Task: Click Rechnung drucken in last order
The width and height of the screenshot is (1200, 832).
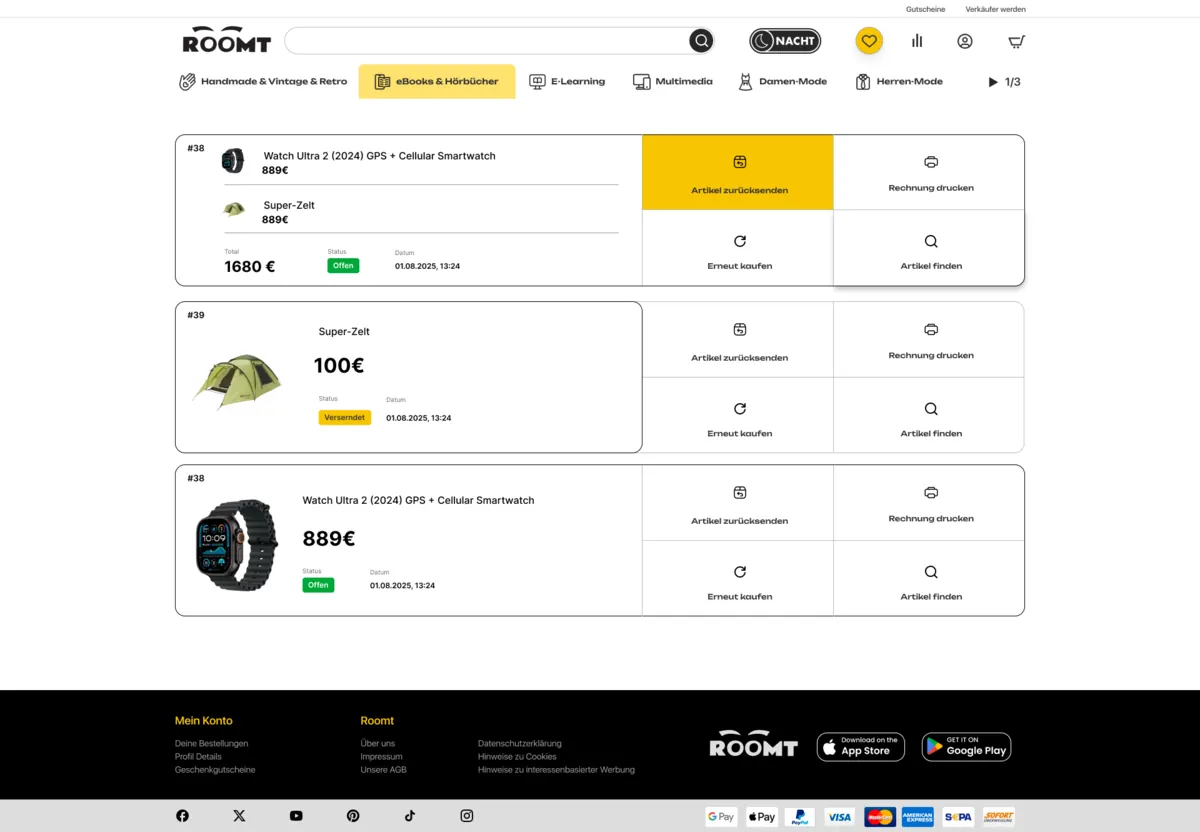Action: click(x=929, y=503)
